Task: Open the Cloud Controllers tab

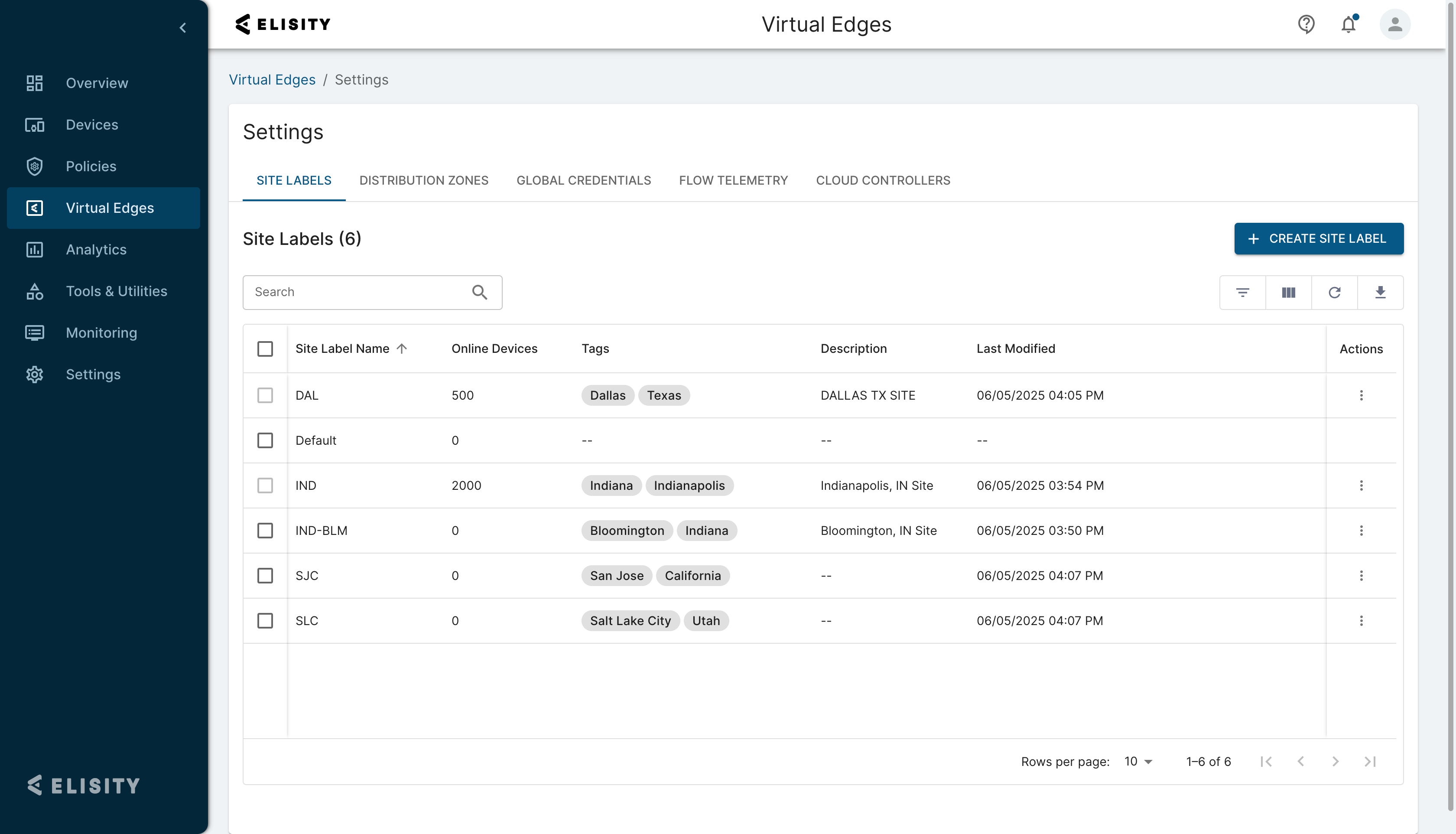Action: (x=882, y=180)
